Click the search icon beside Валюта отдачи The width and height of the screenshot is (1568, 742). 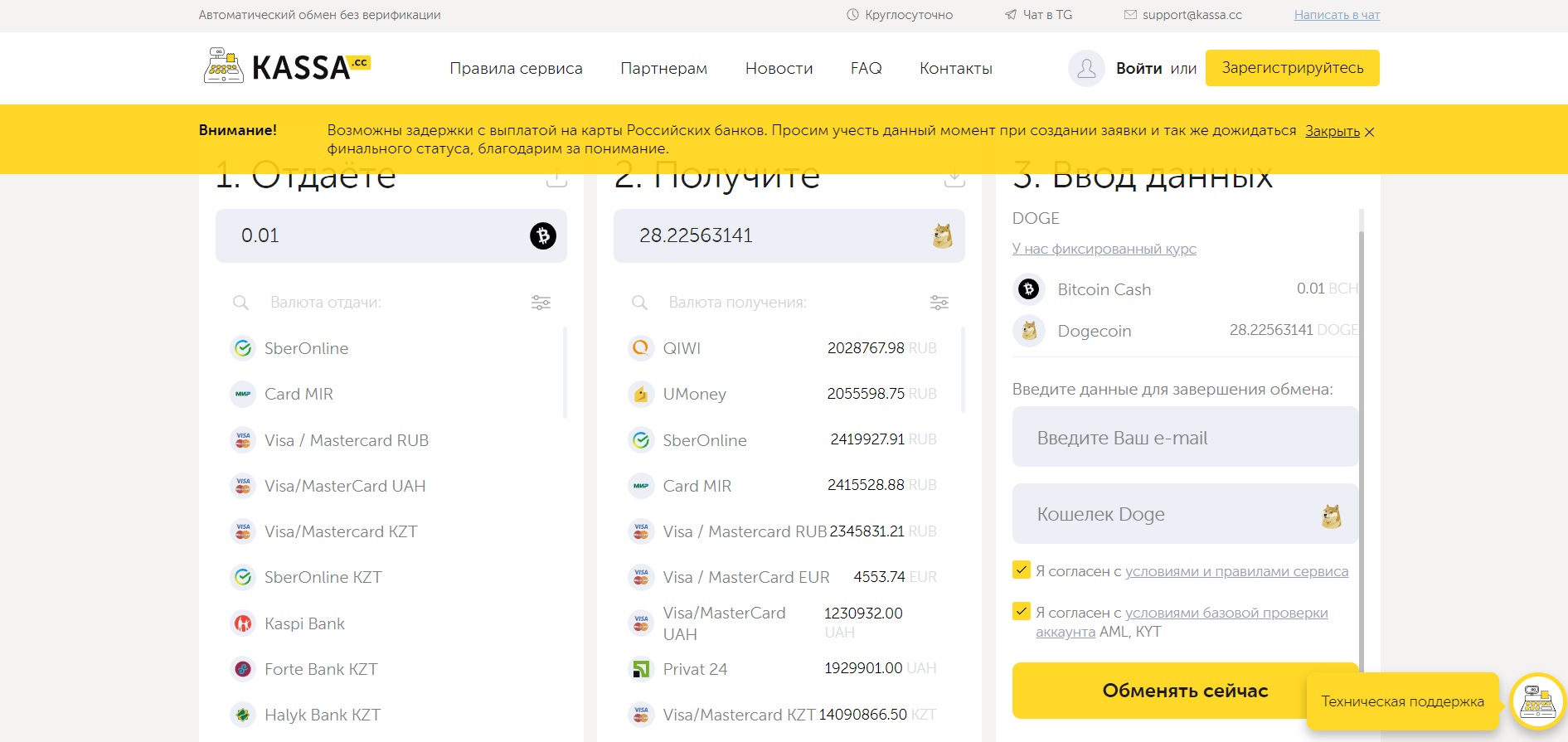coord(240,303)
